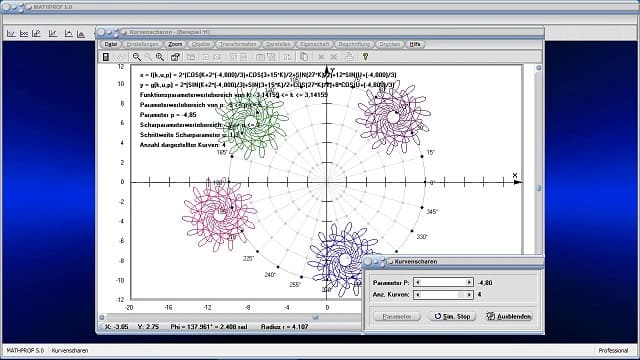This screenshot has width=640, height=360.
Task: Click the zoom-out magnifier icon
Action: click(x=137, y=57)
